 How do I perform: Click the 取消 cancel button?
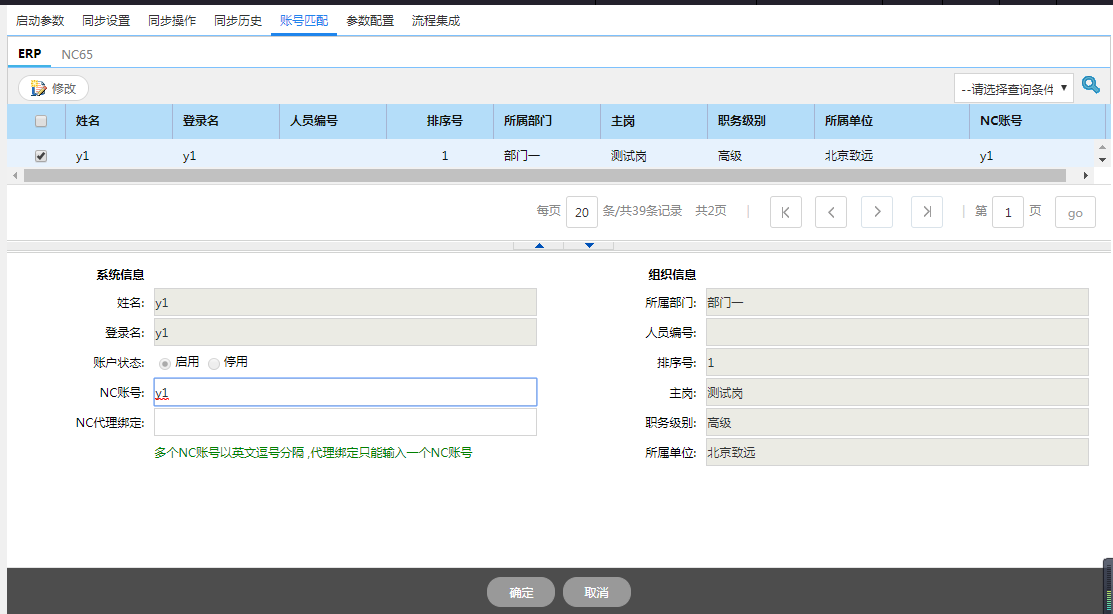(597, 592)
